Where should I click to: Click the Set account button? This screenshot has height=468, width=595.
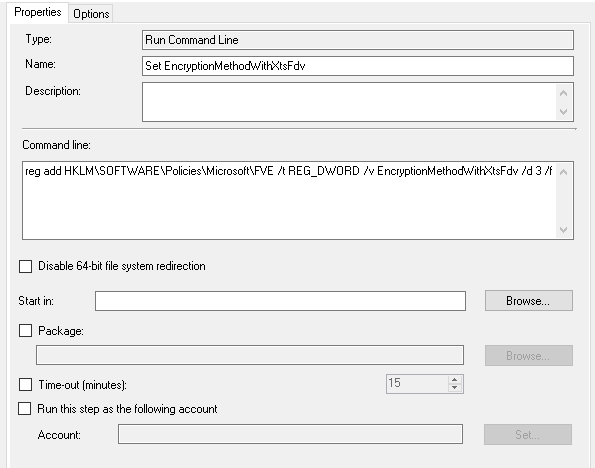coord(528,435)
